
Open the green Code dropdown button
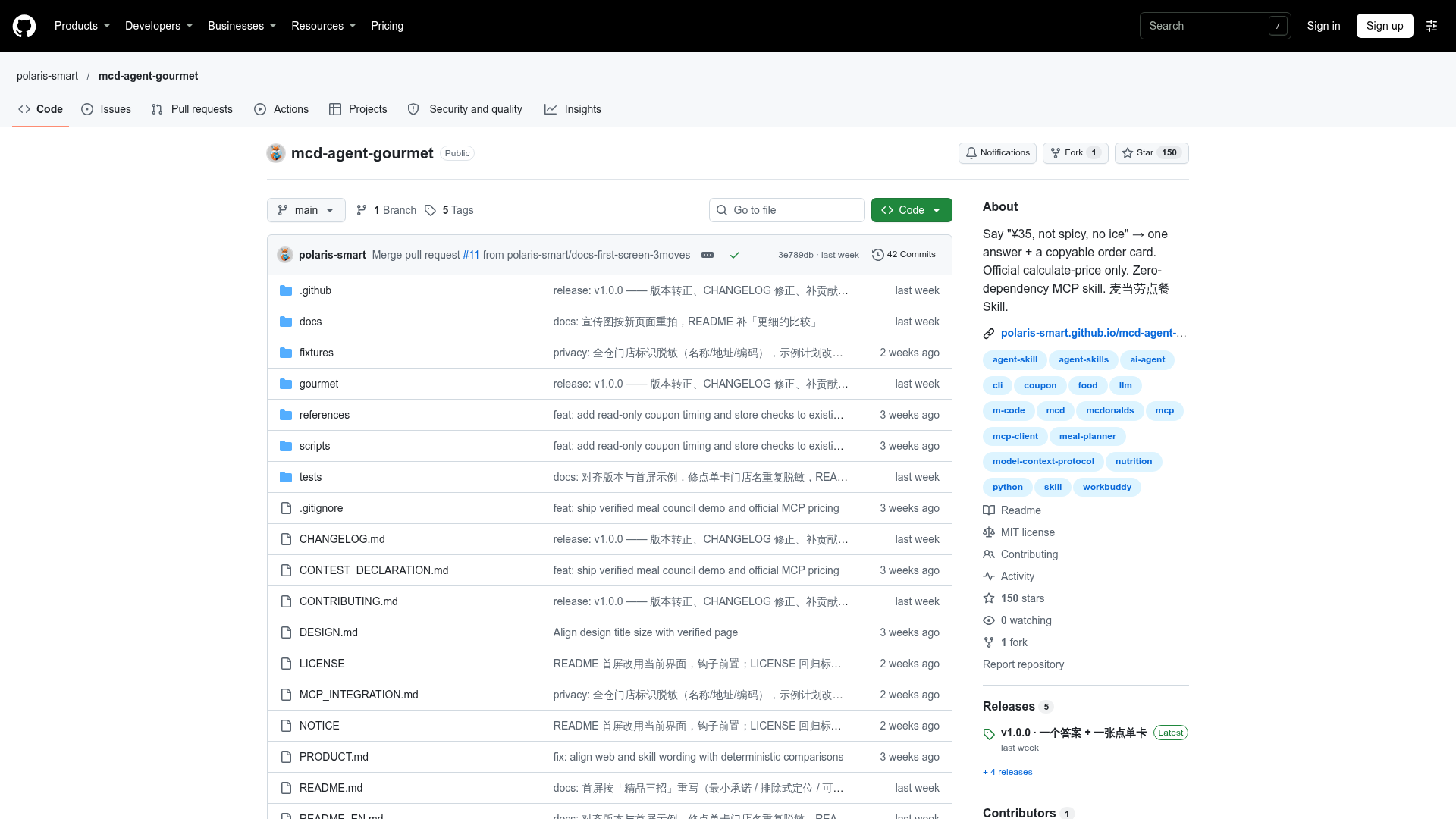912,210
